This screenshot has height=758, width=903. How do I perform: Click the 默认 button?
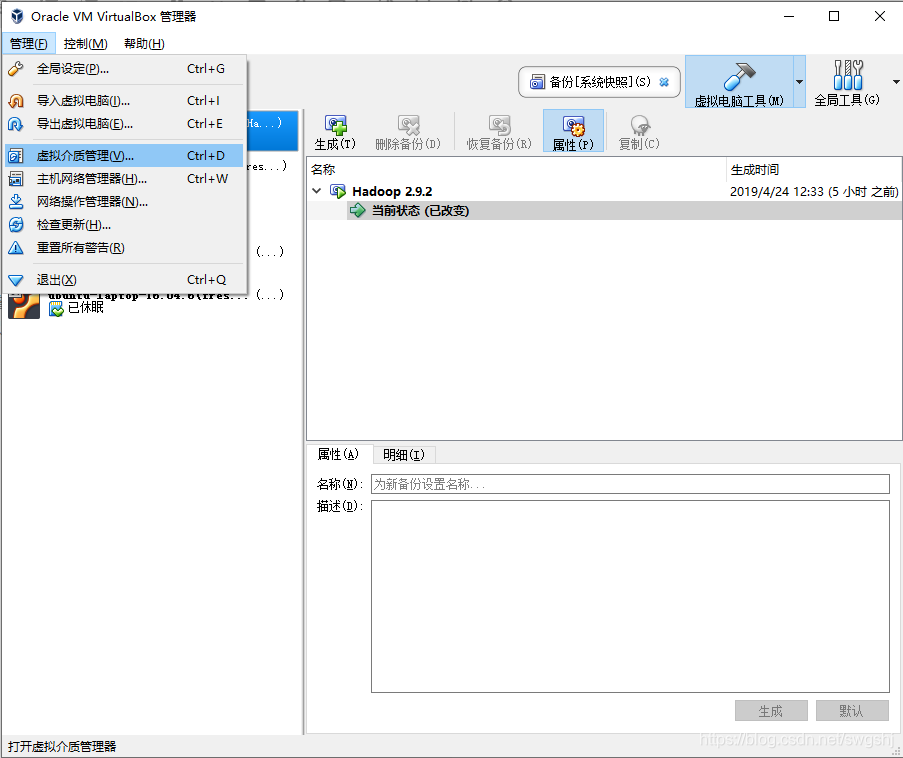(852, 711)
